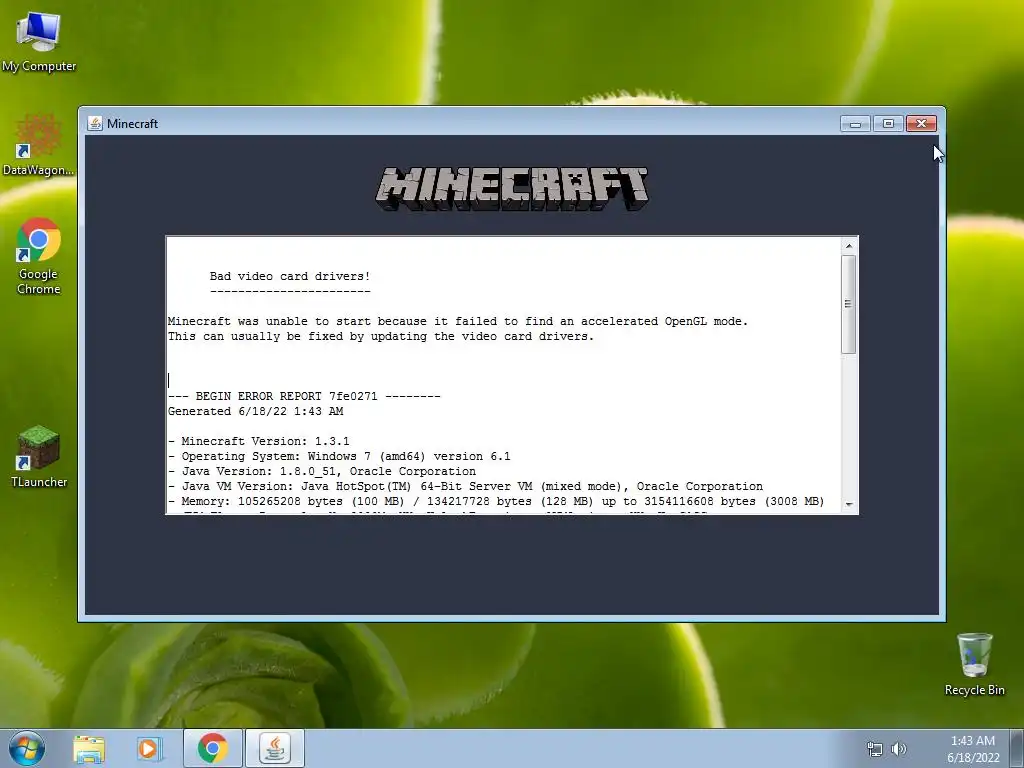1024x768 pixels.
Task: Click the 'Generated 6/18/22 1:43 AM' line
Action: point(255,411)
